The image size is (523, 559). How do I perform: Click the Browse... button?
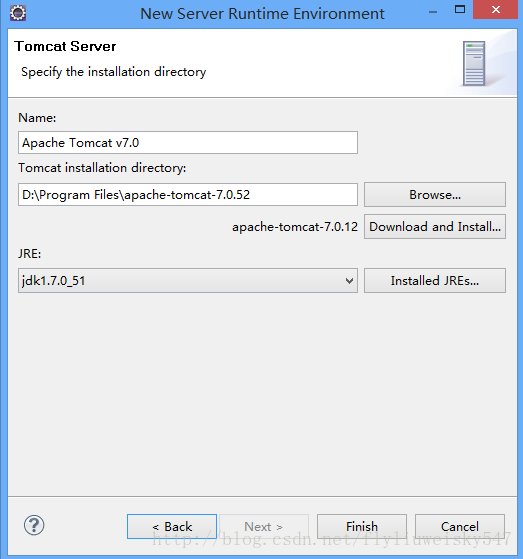[x=435, y=195]
